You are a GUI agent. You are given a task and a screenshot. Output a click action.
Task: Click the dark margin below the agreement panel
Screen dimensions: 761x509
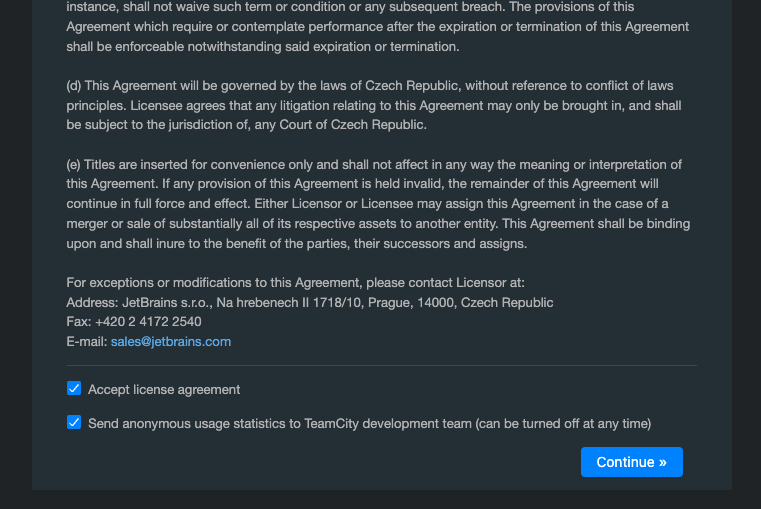click(380, 500)
